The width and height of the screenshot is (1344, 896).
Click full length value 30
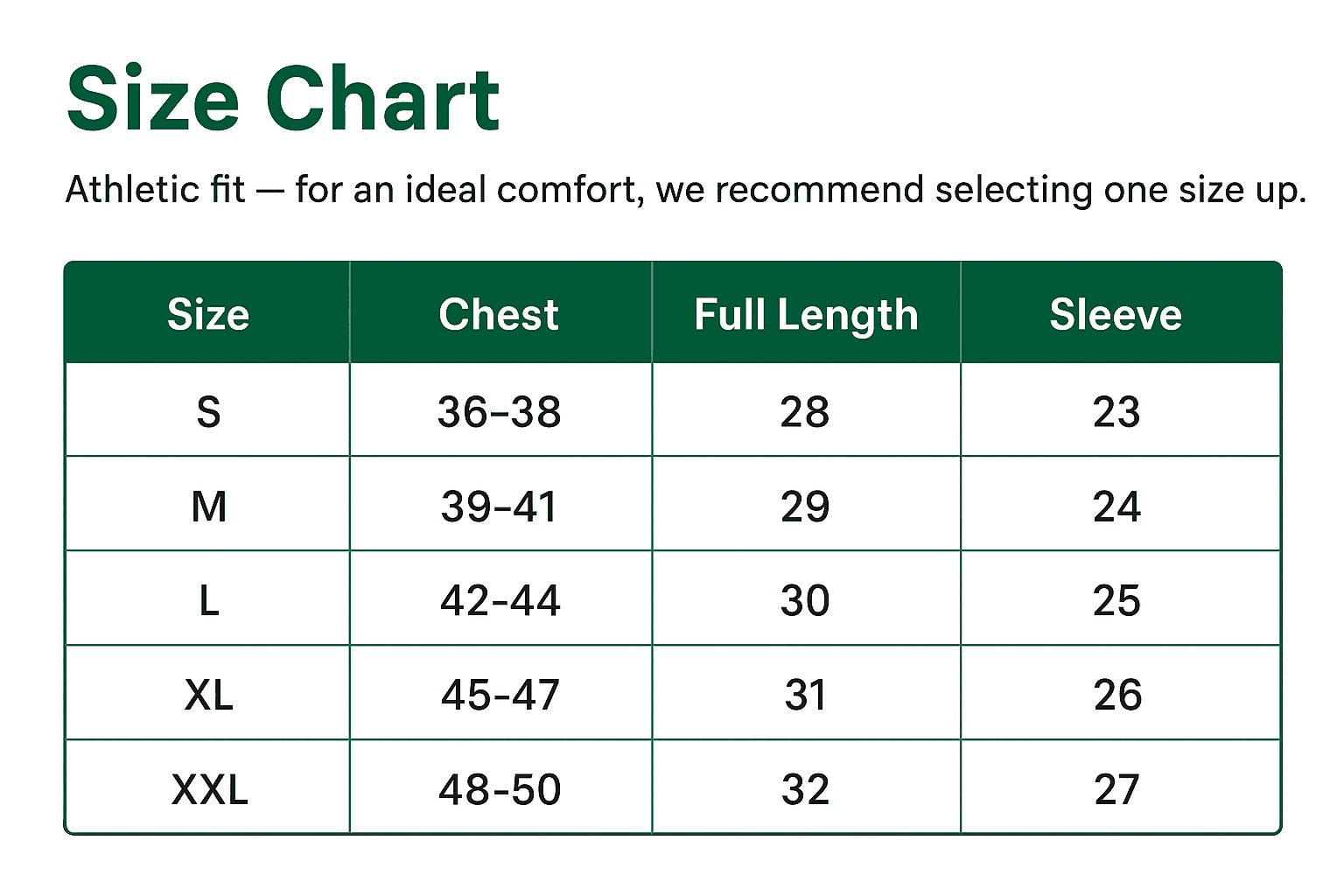(805, 601)
